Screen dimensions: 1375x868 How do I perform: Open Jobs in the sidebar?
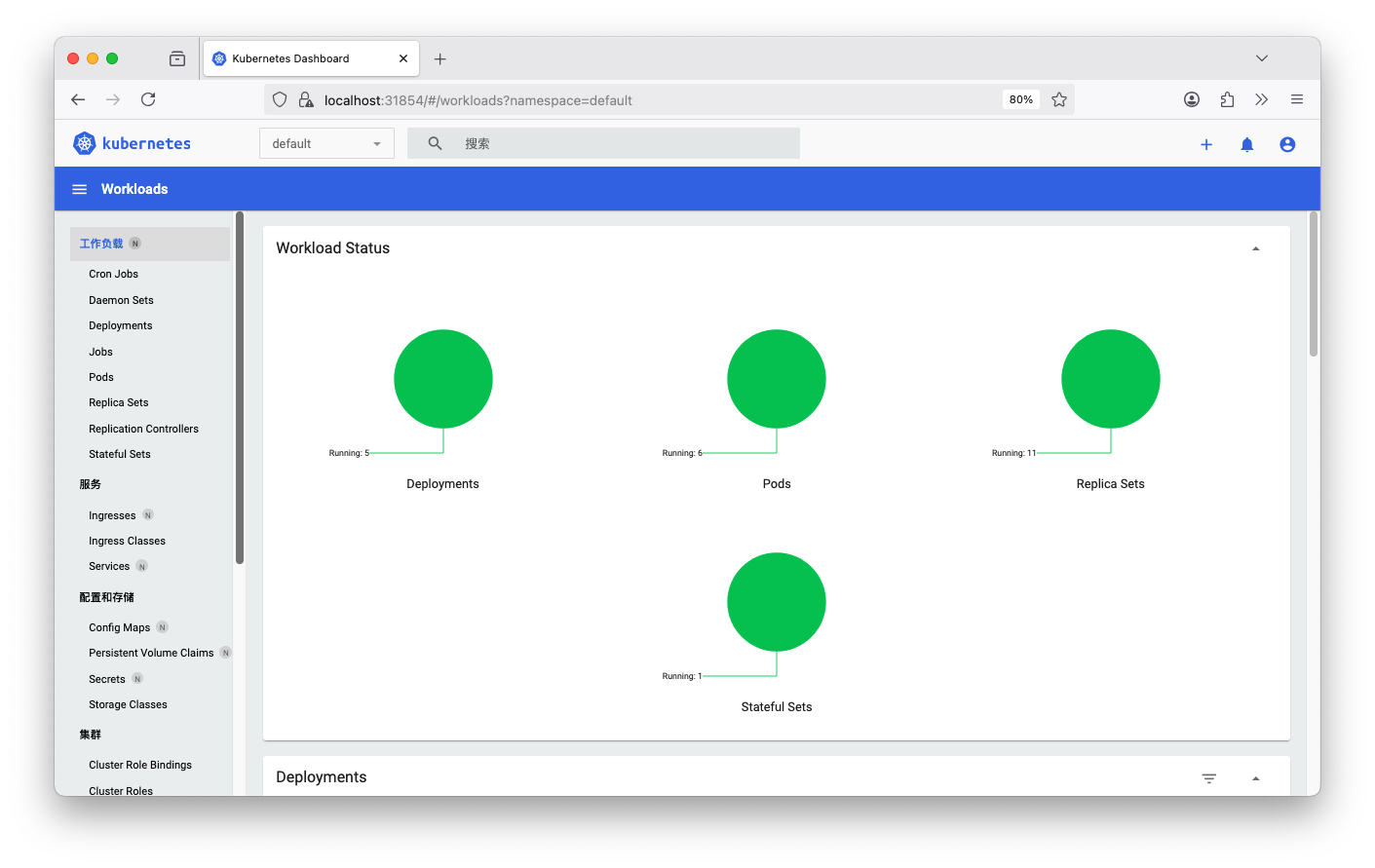100,352
